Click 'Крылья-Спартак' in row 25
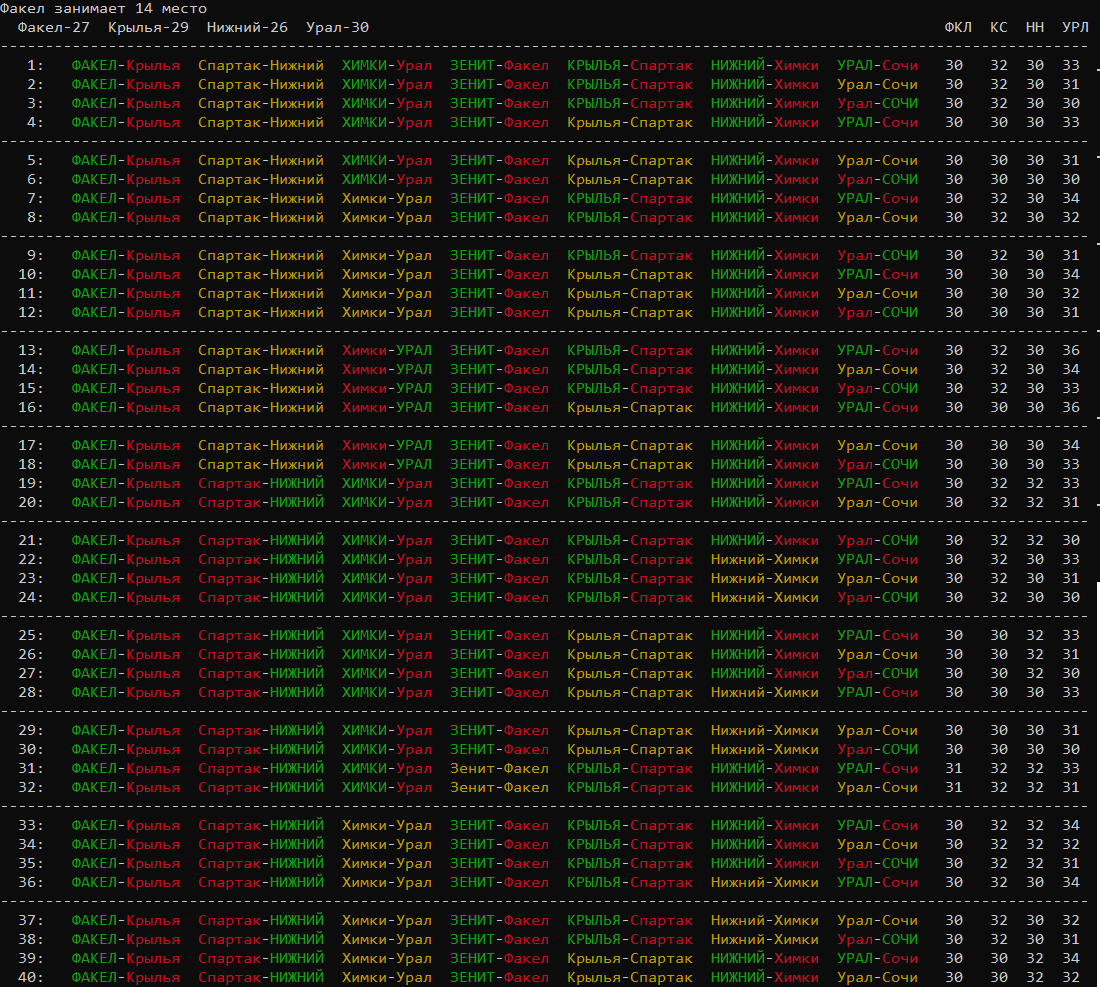 630,635
